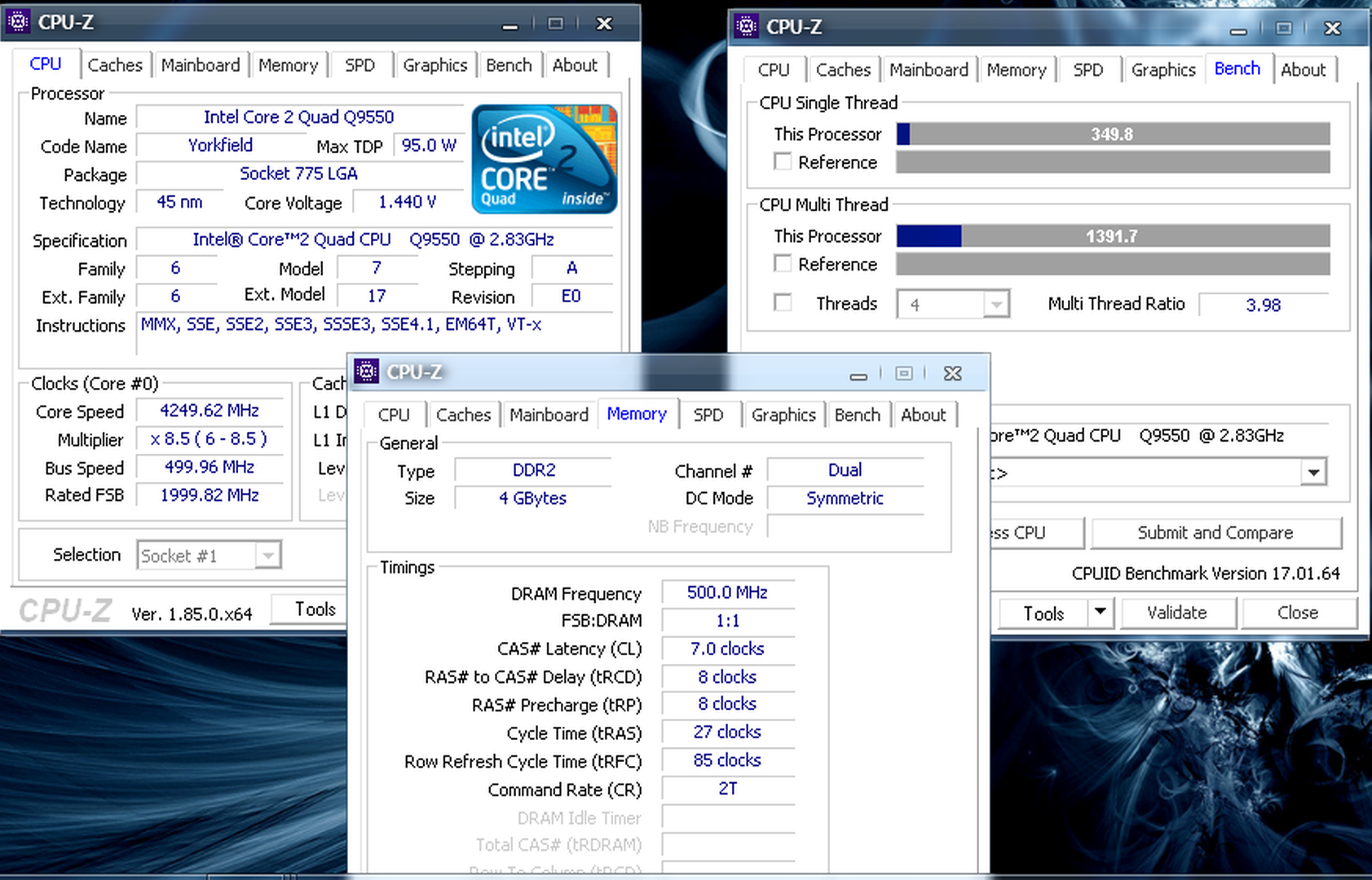Click Close button in Bench window
Image resolution: width=1372 pixels, height=880 pixels.
click(x=1298, y=613)
